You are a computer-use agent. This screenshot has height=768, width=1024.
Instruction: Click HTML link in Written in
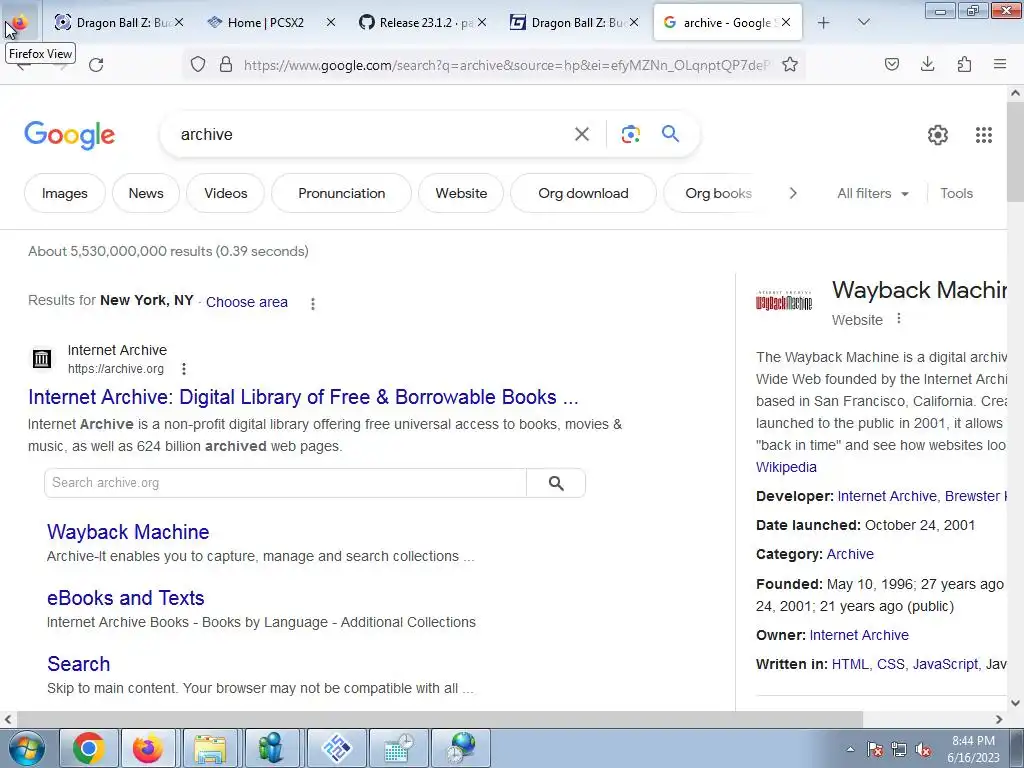[850, 664]
